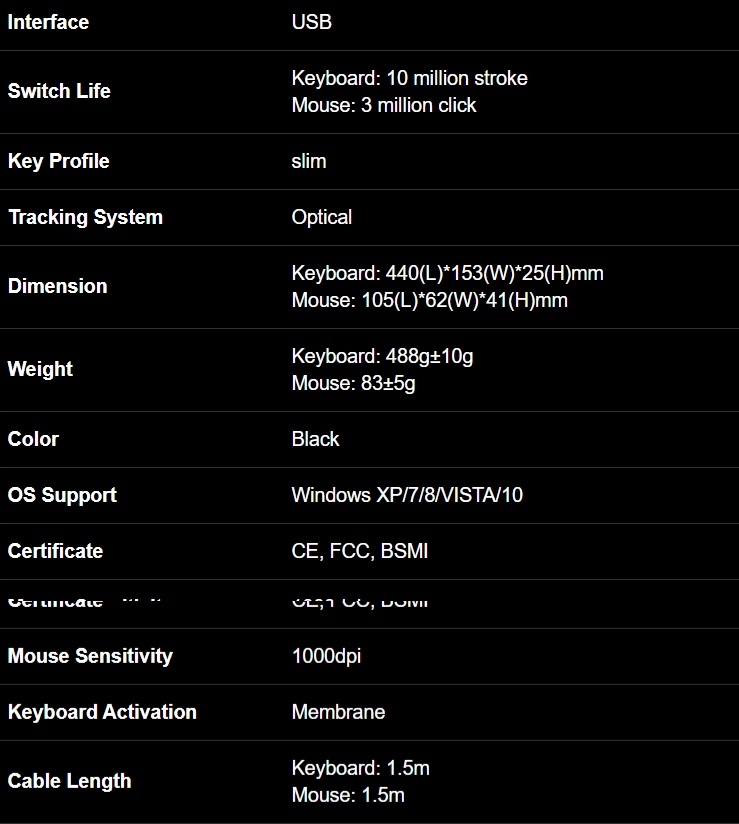Click the slim key profile value
The image size is (739, 824).
click(309, 161)
